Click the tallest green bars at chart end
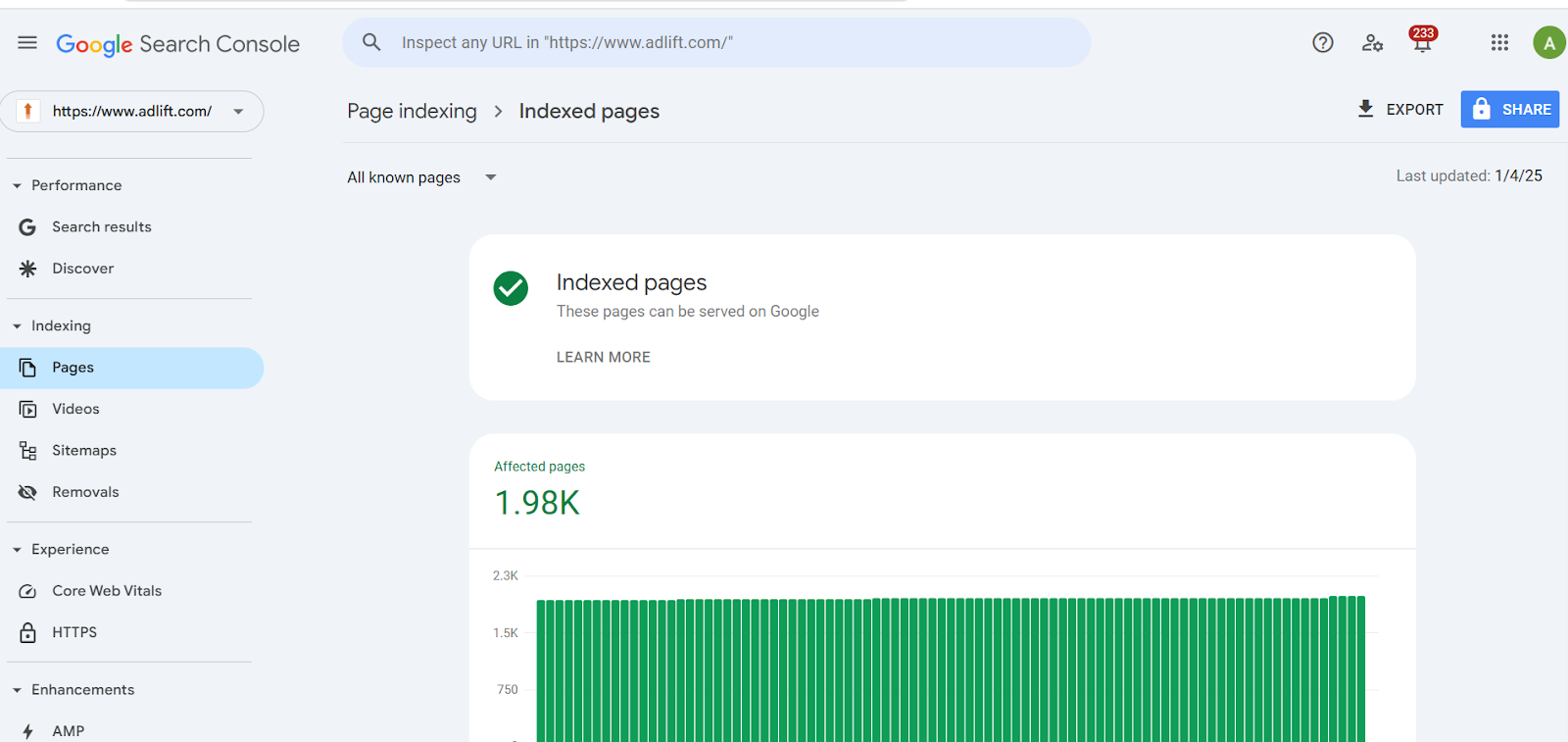Screen dimensions: 1568x742 1347,668
